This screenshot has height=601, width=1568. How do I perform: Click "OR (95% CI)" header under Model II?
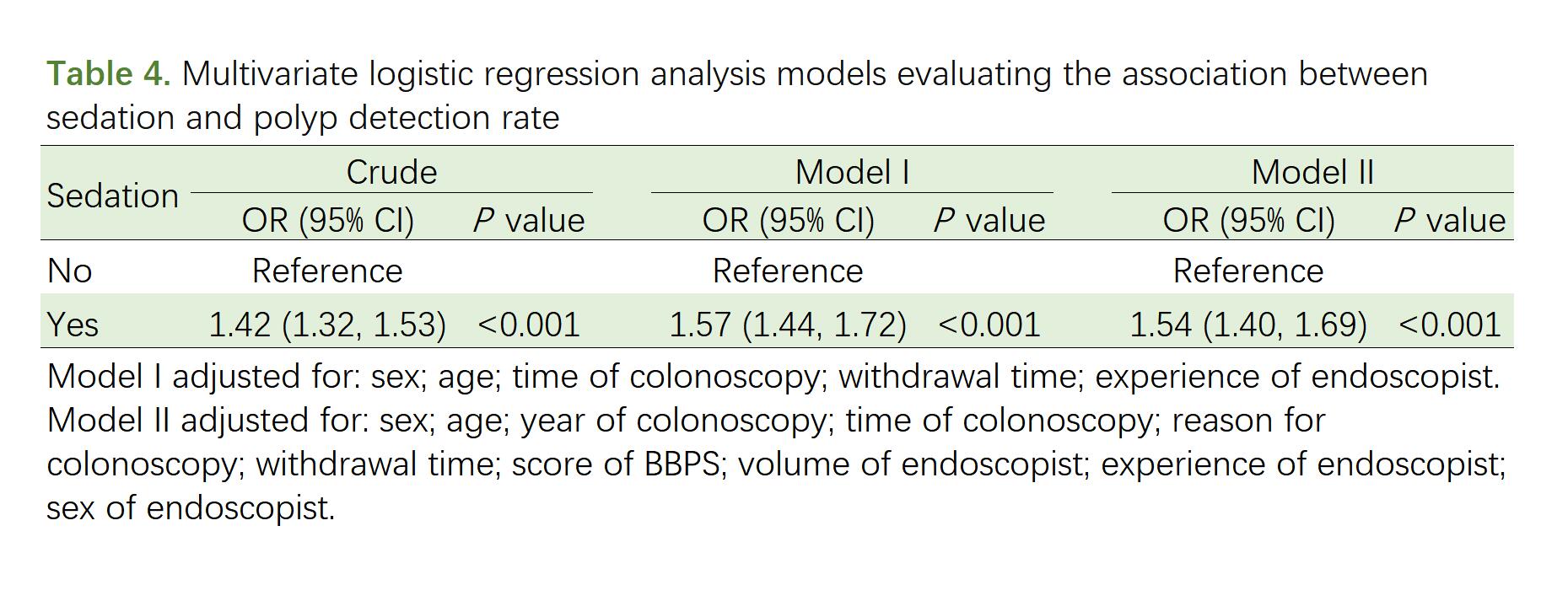[x=1248, y=220]
